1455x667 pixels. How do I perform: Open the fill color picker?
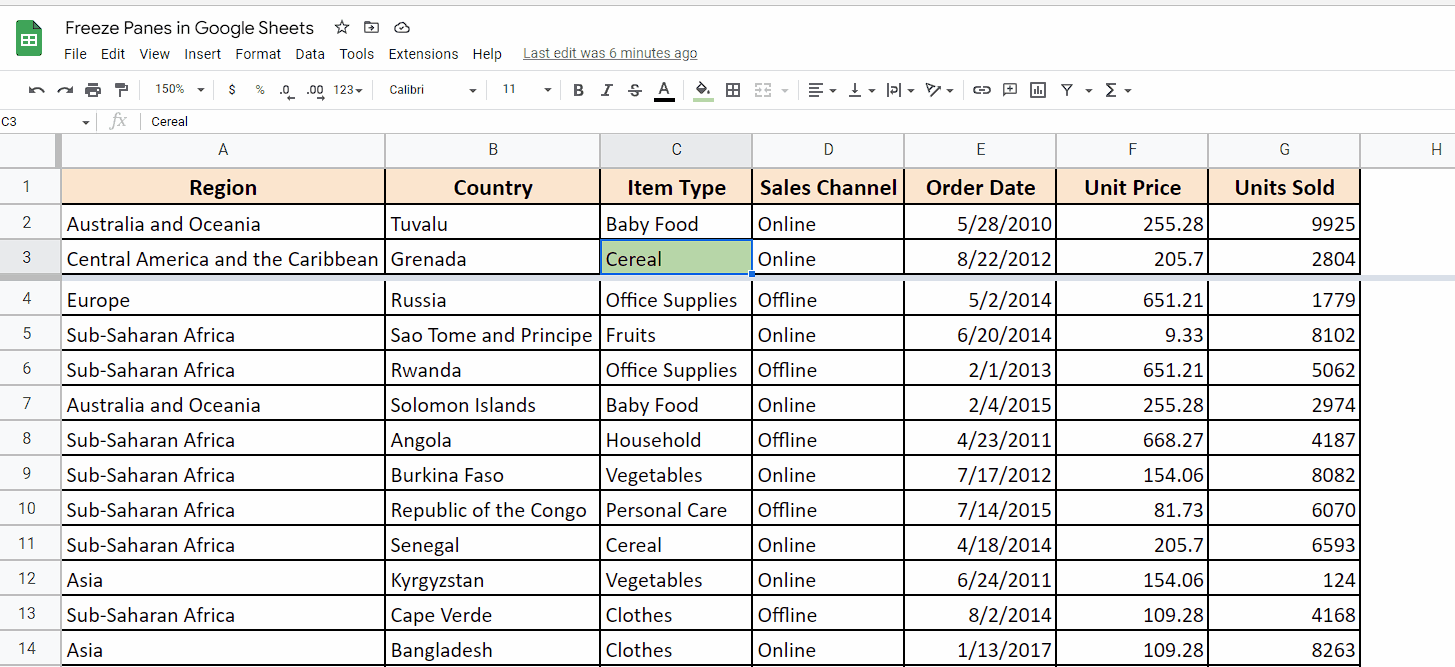[703, 89]
